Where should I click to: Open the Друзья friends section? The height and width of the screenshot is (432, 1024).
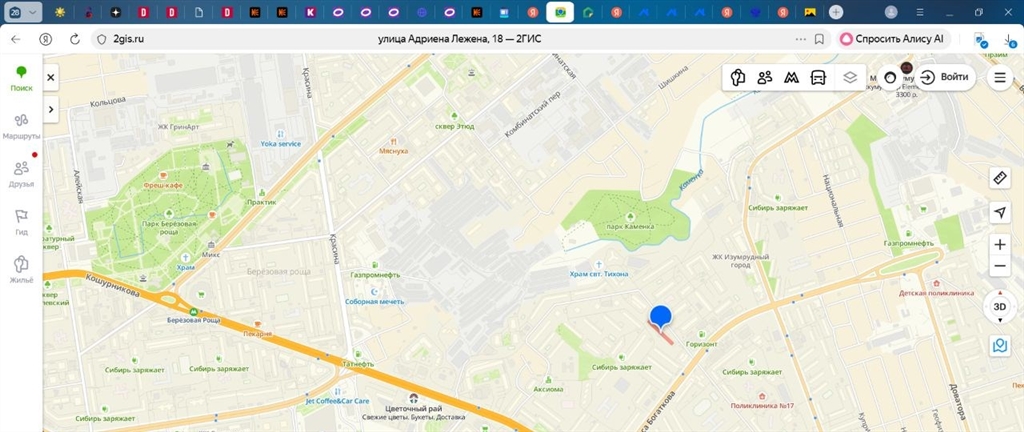click(x=21, y=172)
